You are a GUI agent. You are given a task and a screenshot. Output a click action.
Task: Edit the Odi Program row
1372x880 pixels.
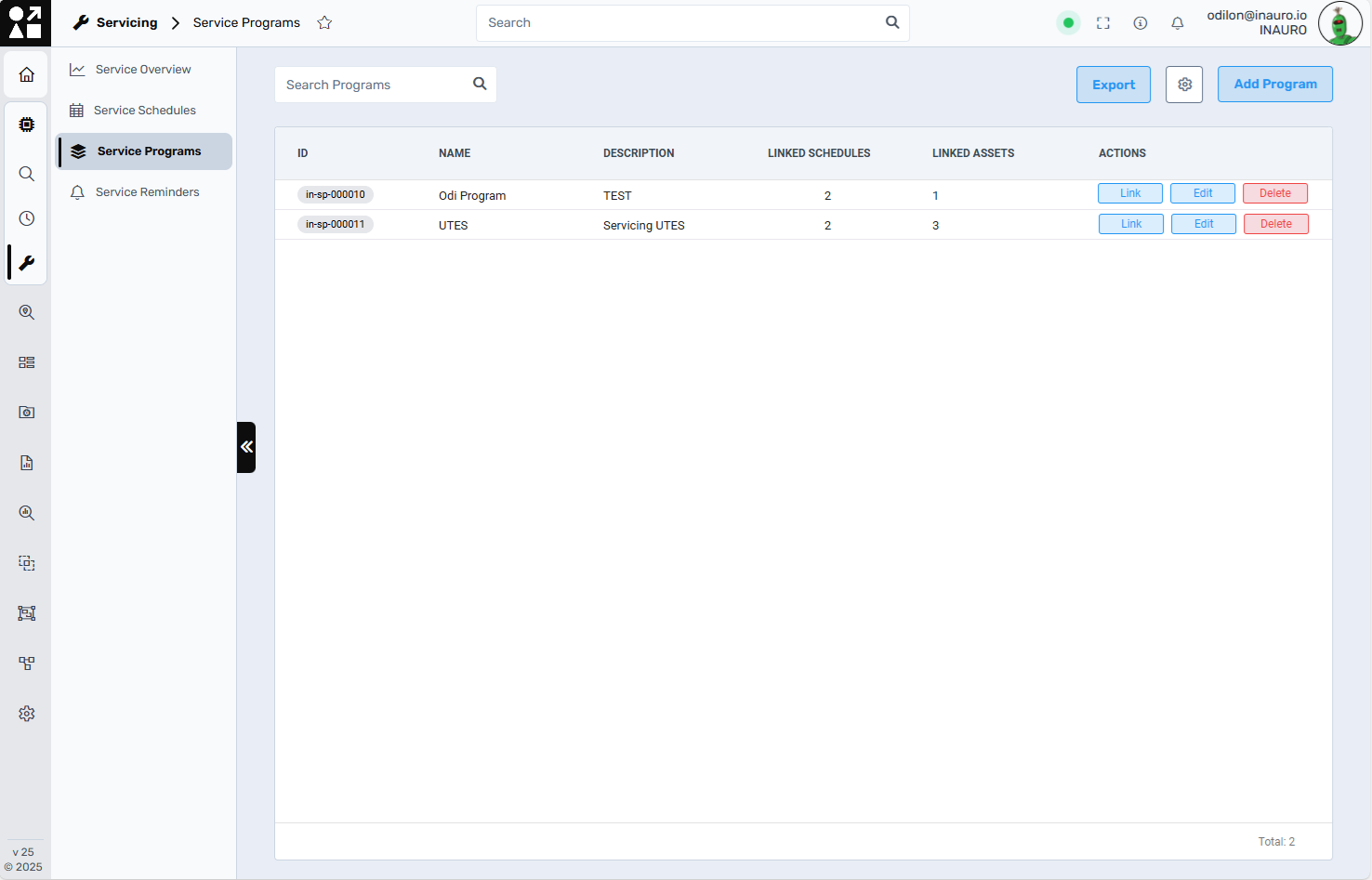(x=1202, y=193)
